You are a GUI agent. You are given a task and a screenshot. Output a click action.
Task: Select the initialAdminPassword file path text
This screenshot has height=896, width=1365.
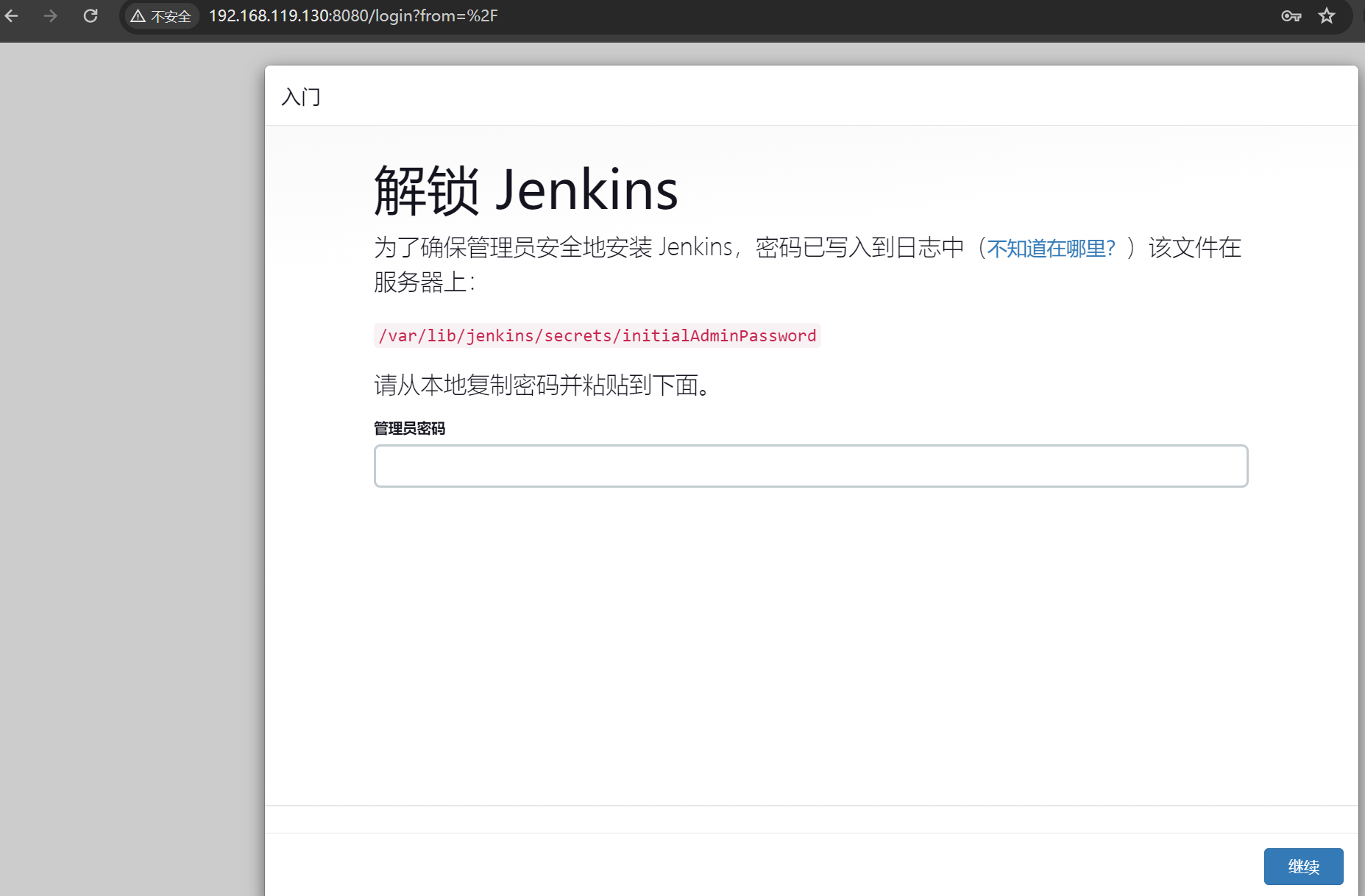(598, 335)
